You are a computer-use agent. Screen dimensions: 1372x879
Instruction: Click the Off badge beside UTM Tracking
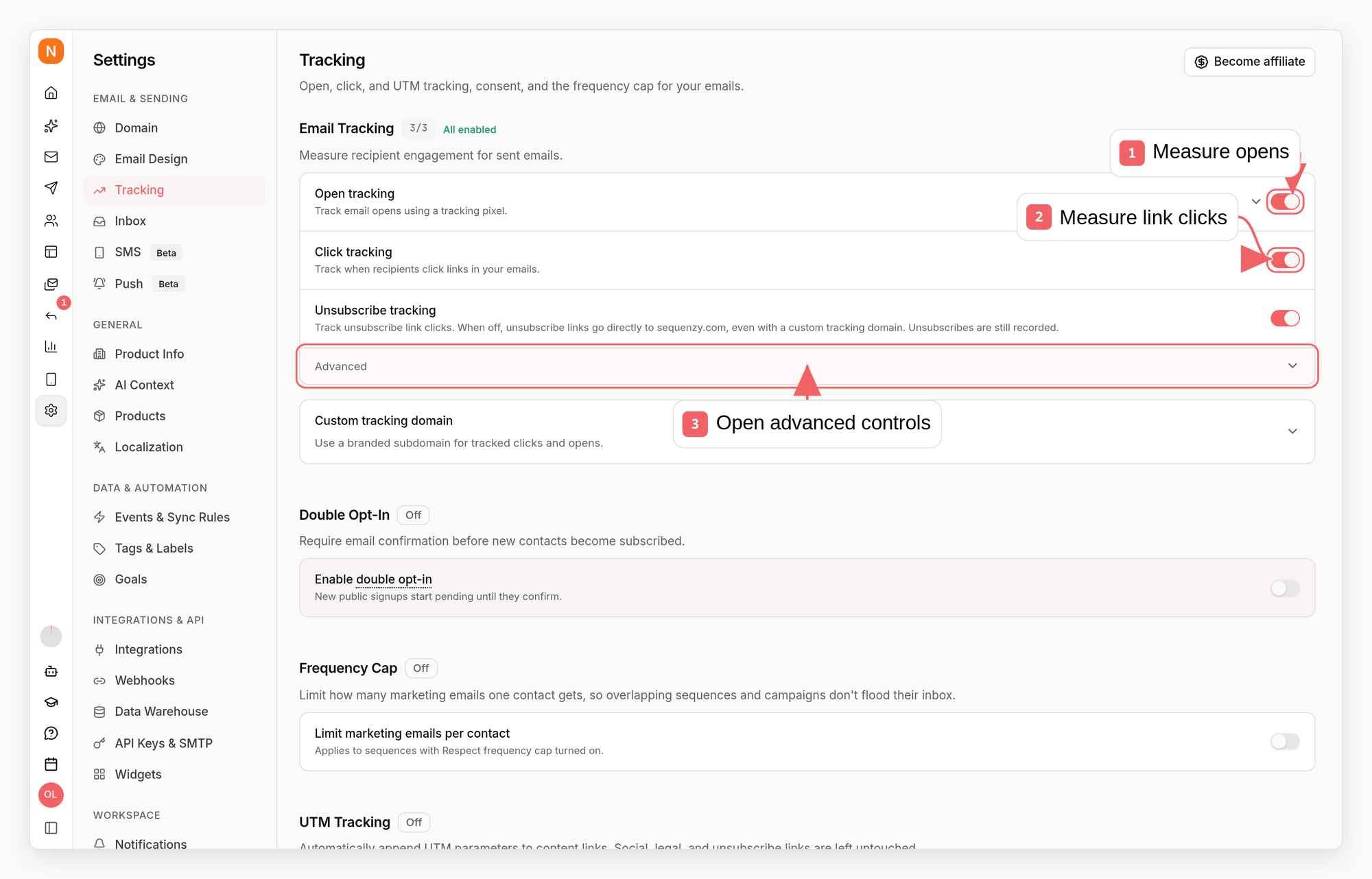pos(414,822)
